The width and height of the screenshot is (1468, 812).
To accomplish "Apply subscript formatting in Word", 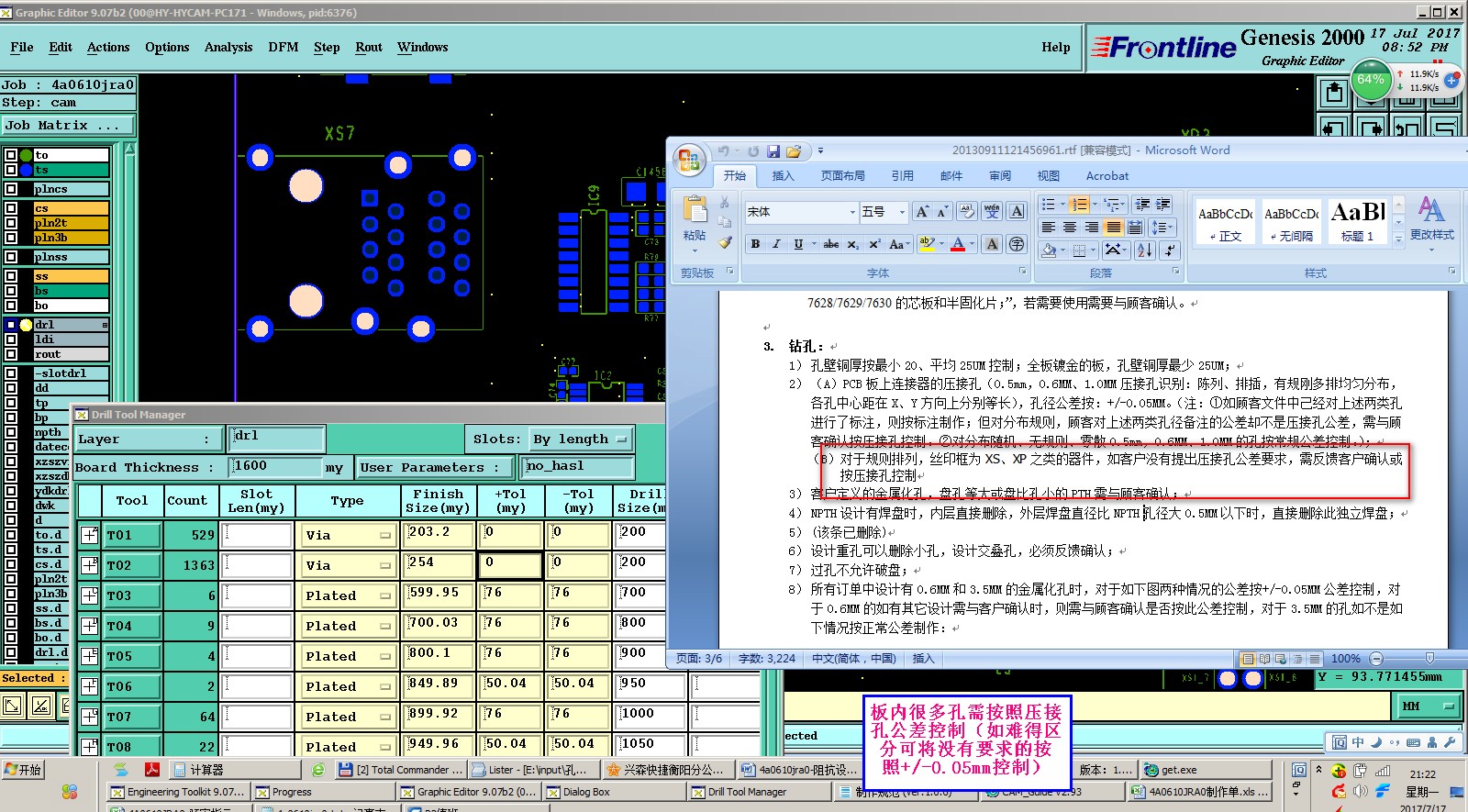I will pyautogui.click(x=852, y=244).
